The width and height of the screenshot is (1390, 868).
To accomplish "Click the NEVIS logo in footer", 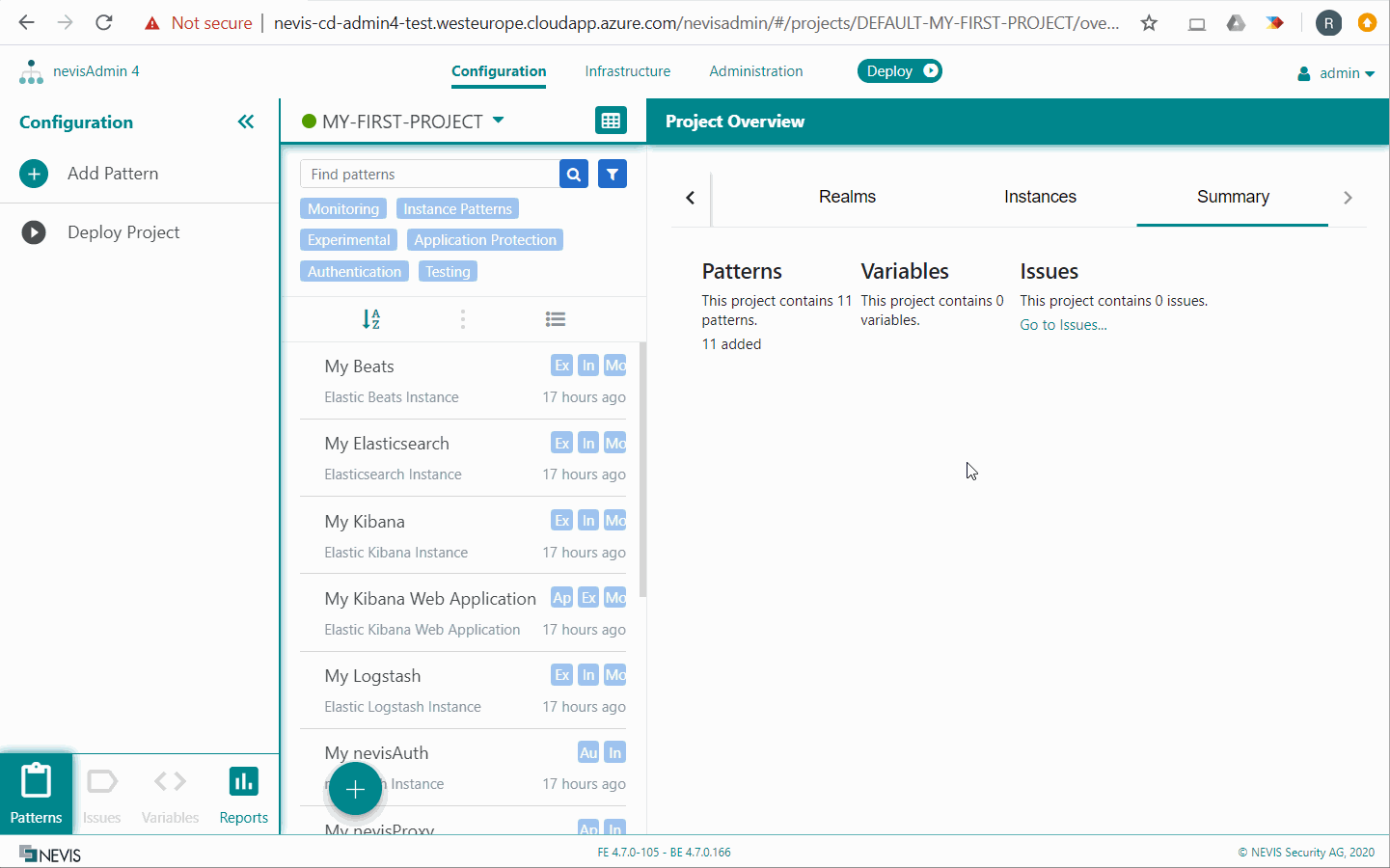I will (x=50, y=854).
